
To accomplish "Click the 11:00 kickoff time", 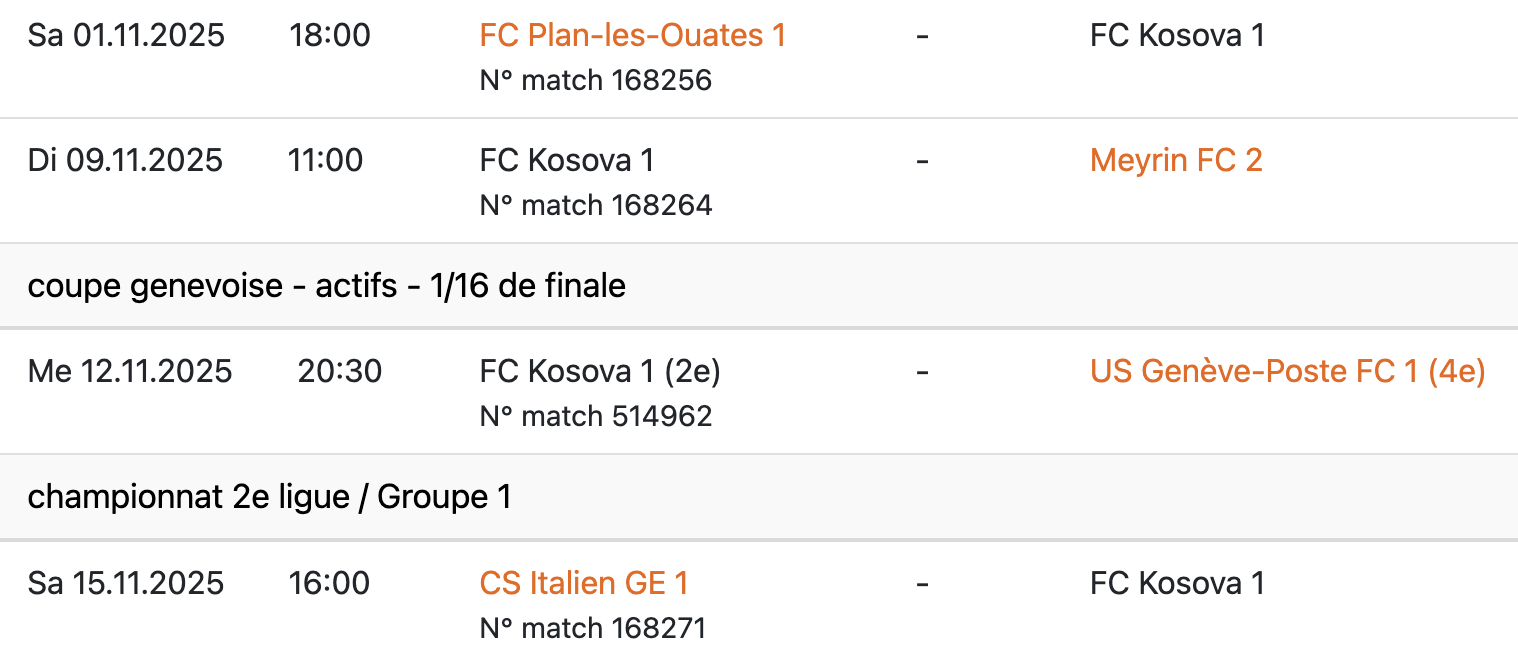I will pos(326,160).
